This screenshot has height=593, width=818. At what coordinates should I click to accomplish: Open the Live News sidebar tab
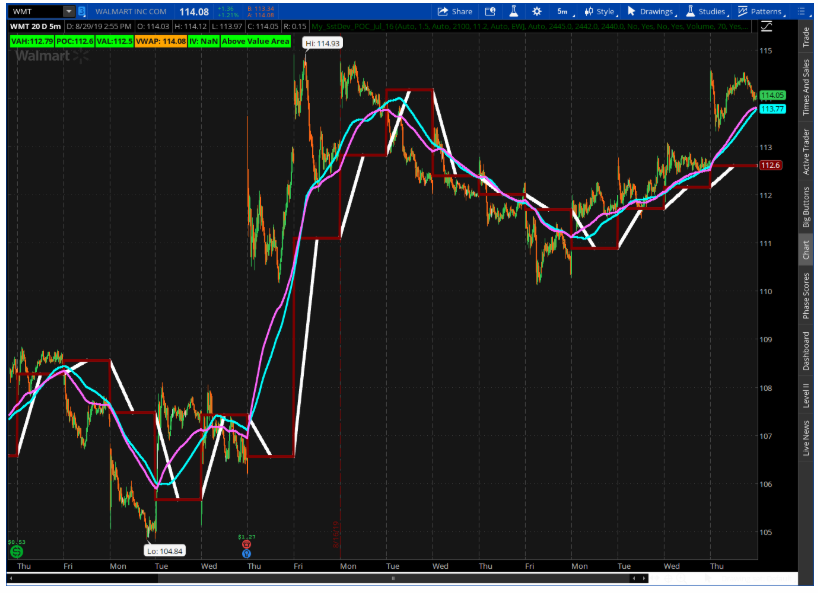[x=806, y=439]
